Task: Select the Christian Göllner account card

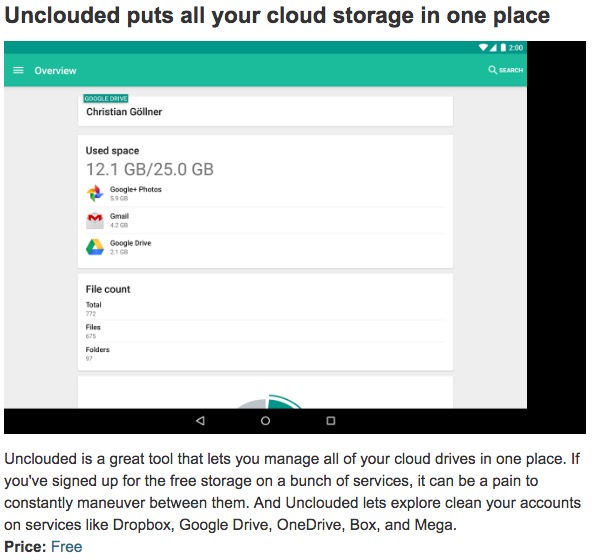Action: click(265, 111)
